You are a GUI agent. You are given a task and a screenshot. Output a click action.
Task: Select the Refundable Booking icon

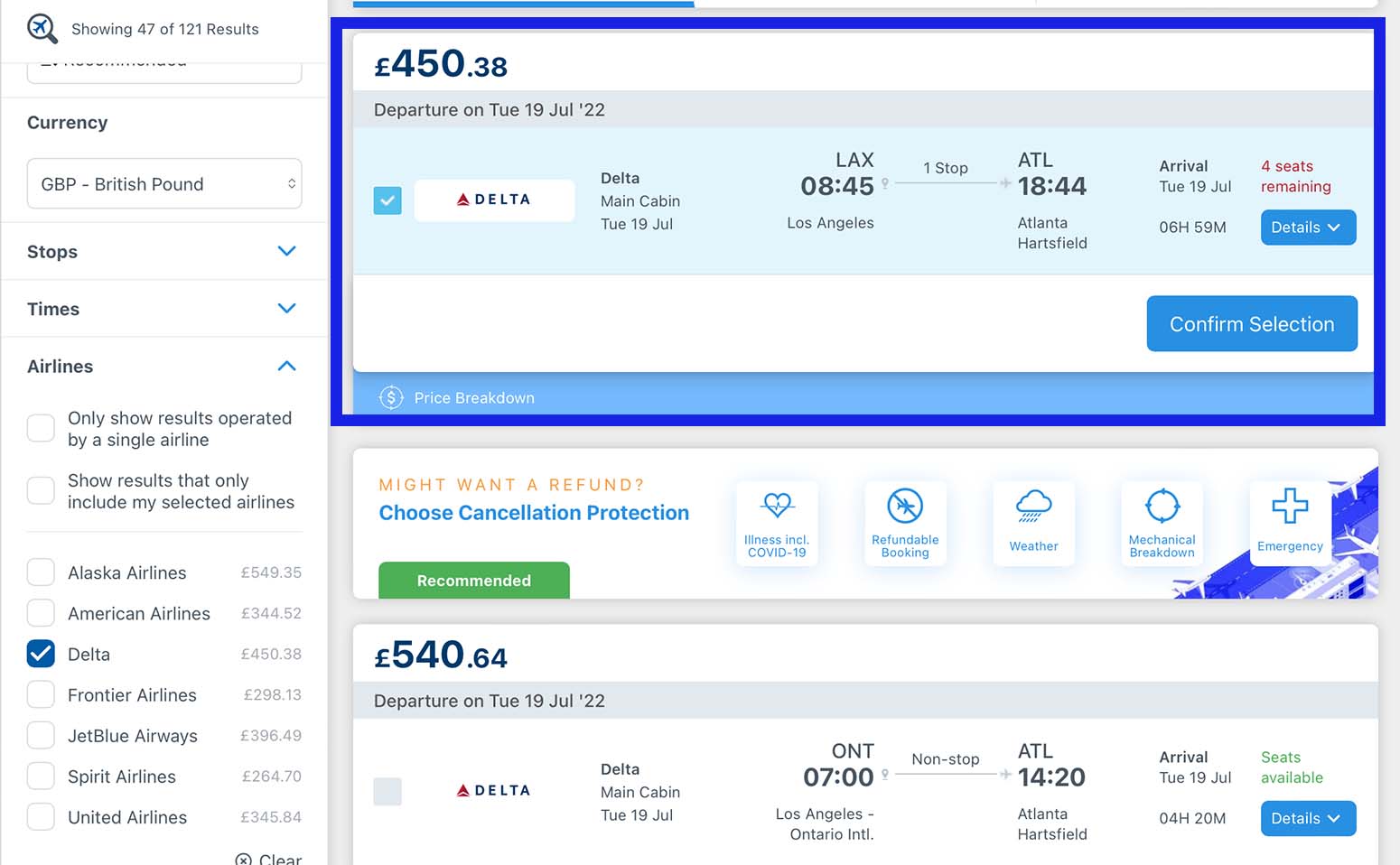click(x=905, y=506)
